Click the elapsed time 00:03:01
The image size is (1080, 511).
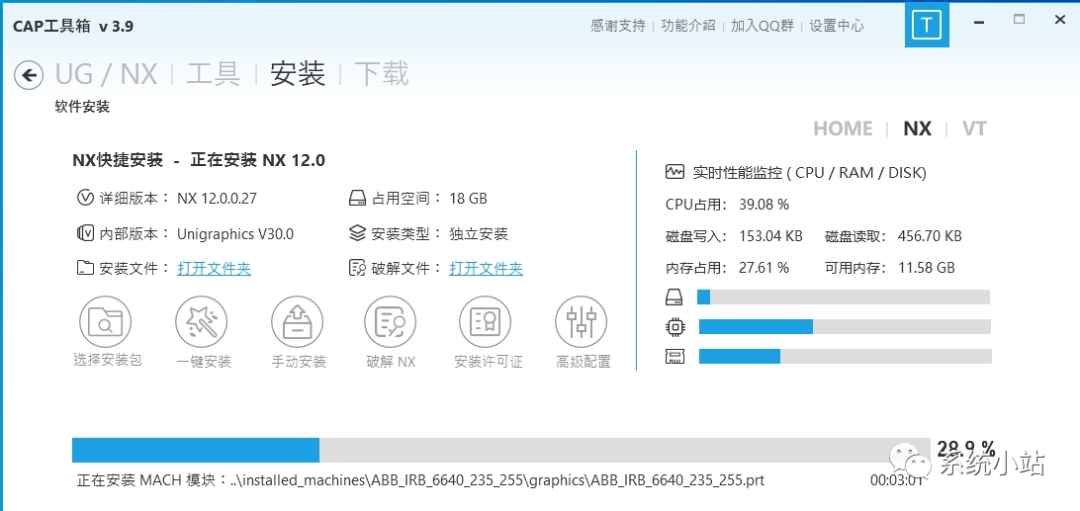pos(896,480)
